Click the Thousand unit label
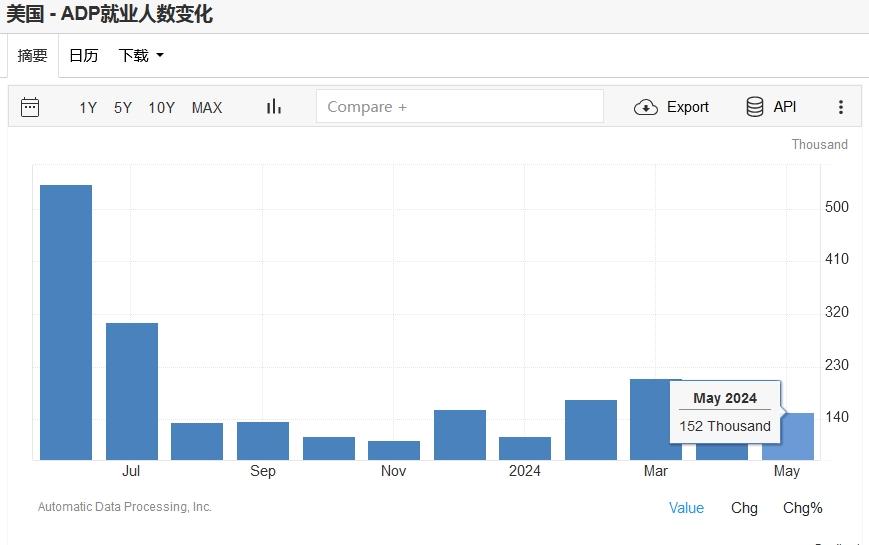869x545 pixels. pyautogui.click(x=820, y=144)
